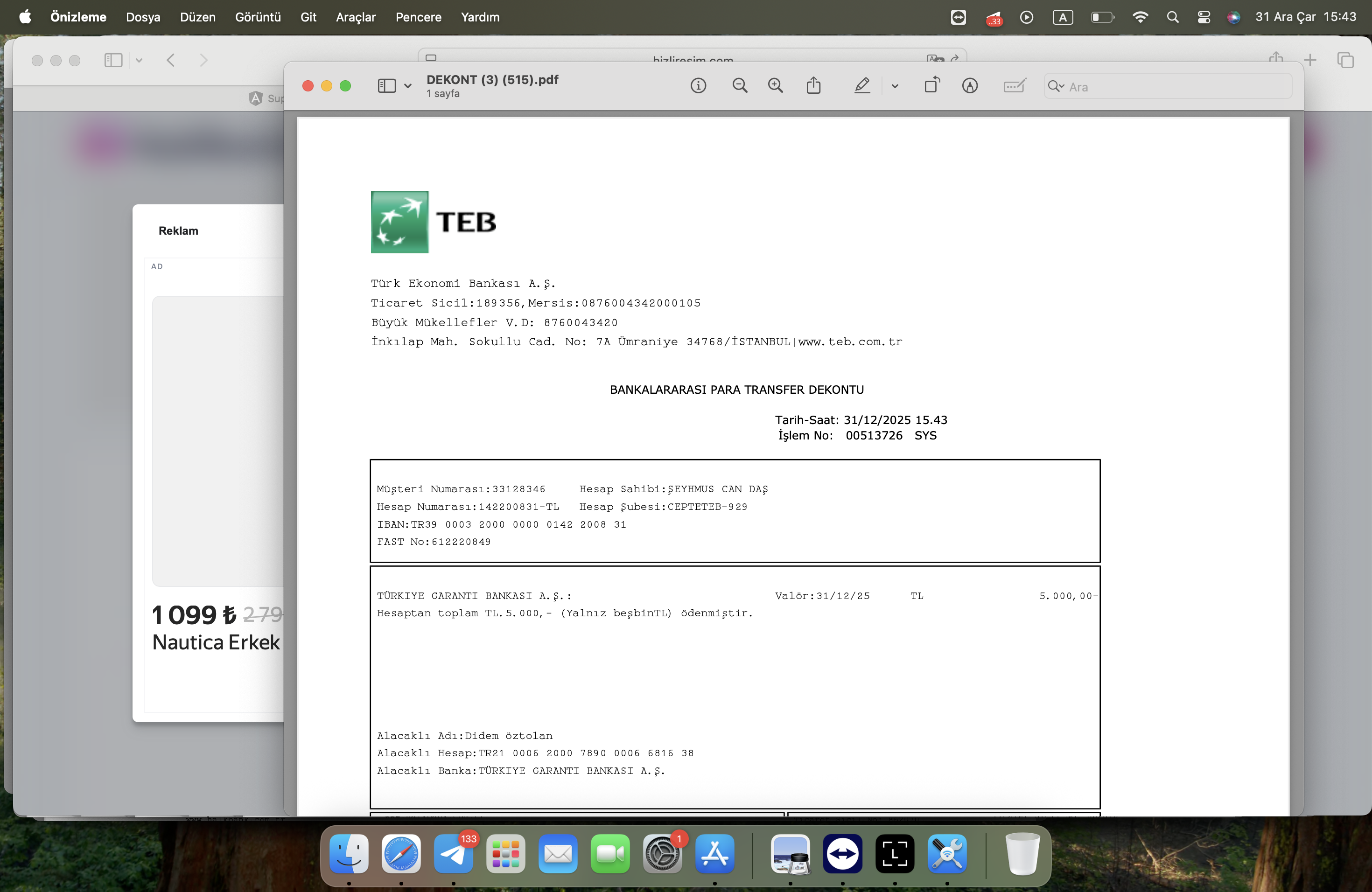Toggle the sidebar in the Safari window
The height and width of the screenshot is (892, 1372).
pos(113,60)
